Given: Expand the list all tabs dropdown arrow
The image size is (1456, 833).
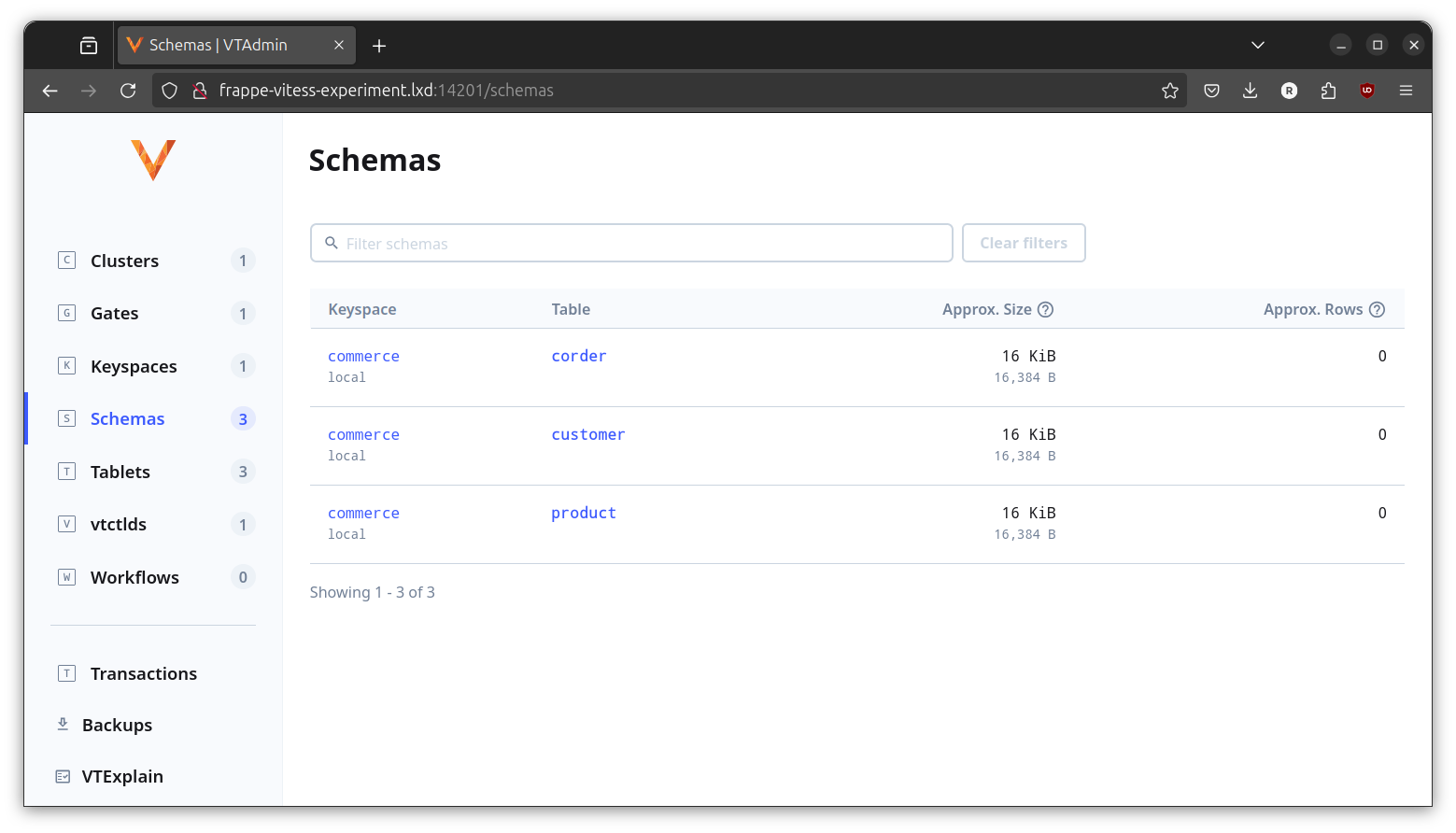Looking at the screenshot, I should pyautogui.click(x=1258, y=45).
